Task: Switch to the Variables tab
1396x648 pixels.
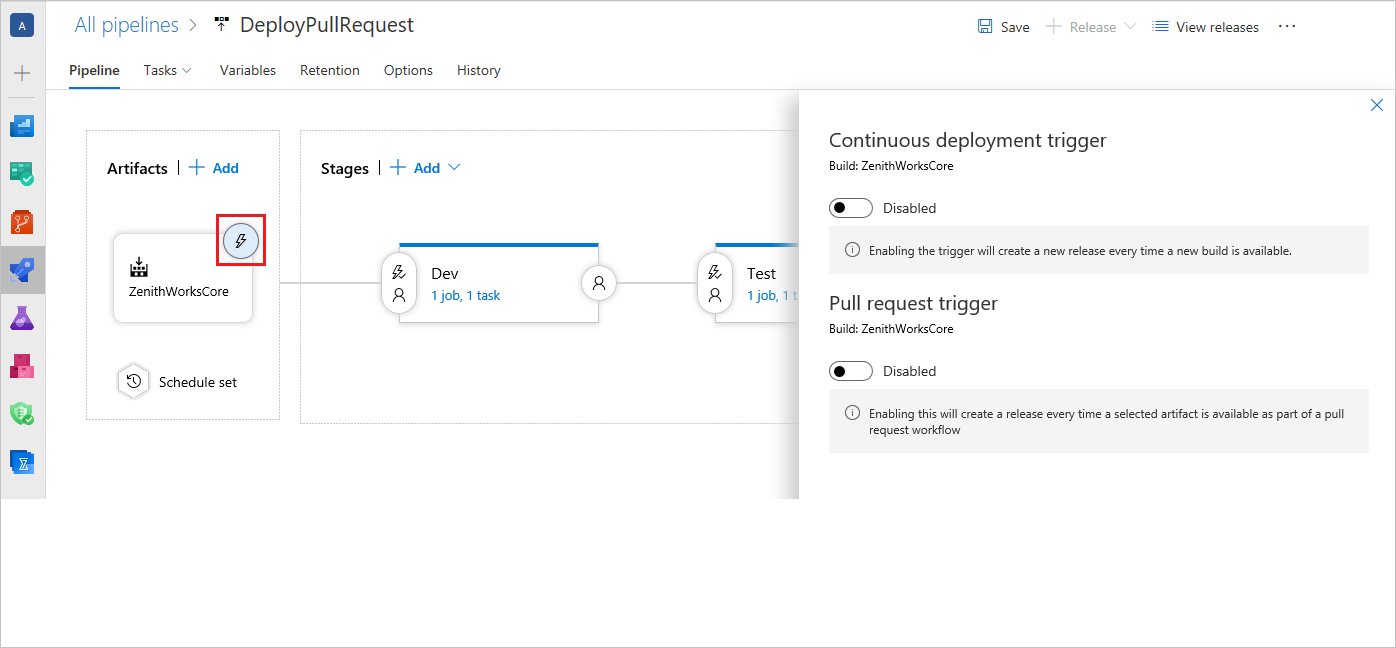Action: coord(248,70)
